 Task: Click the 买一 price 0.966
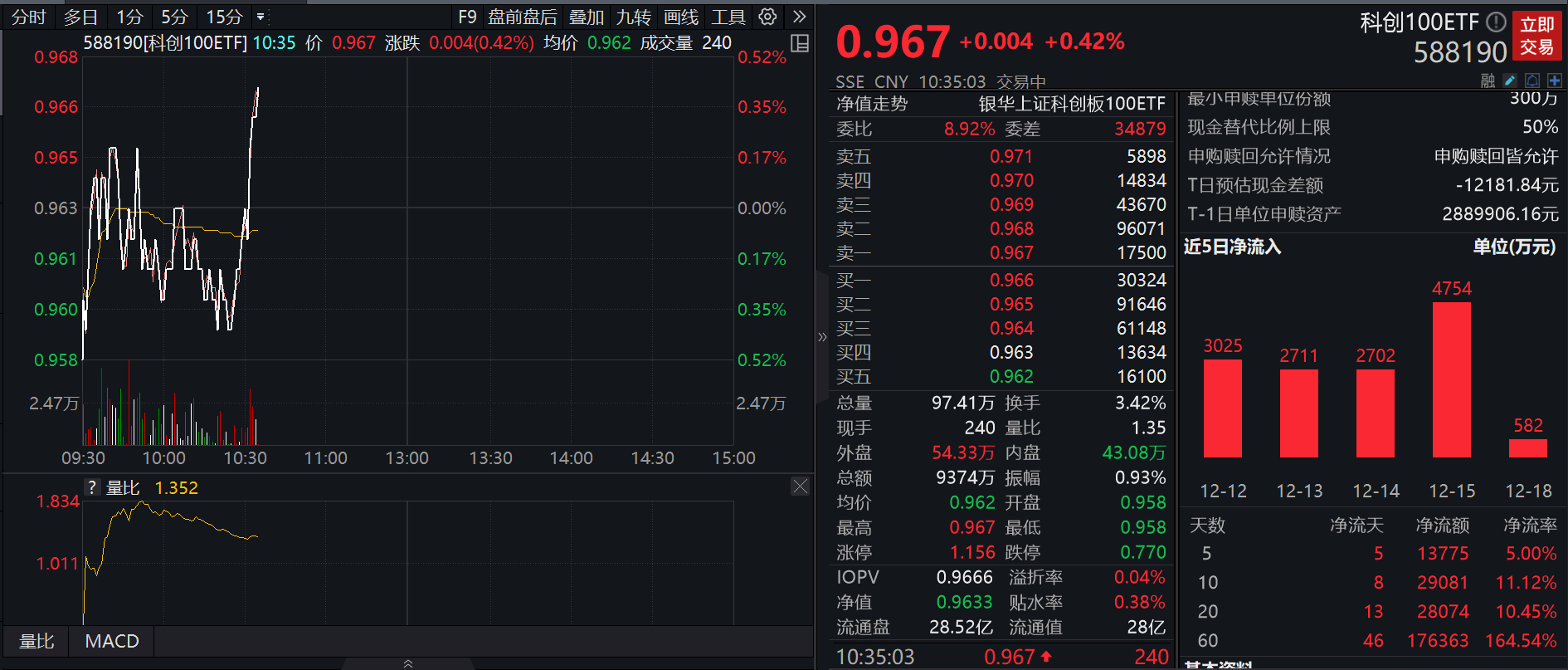[x=1011, y=280]
